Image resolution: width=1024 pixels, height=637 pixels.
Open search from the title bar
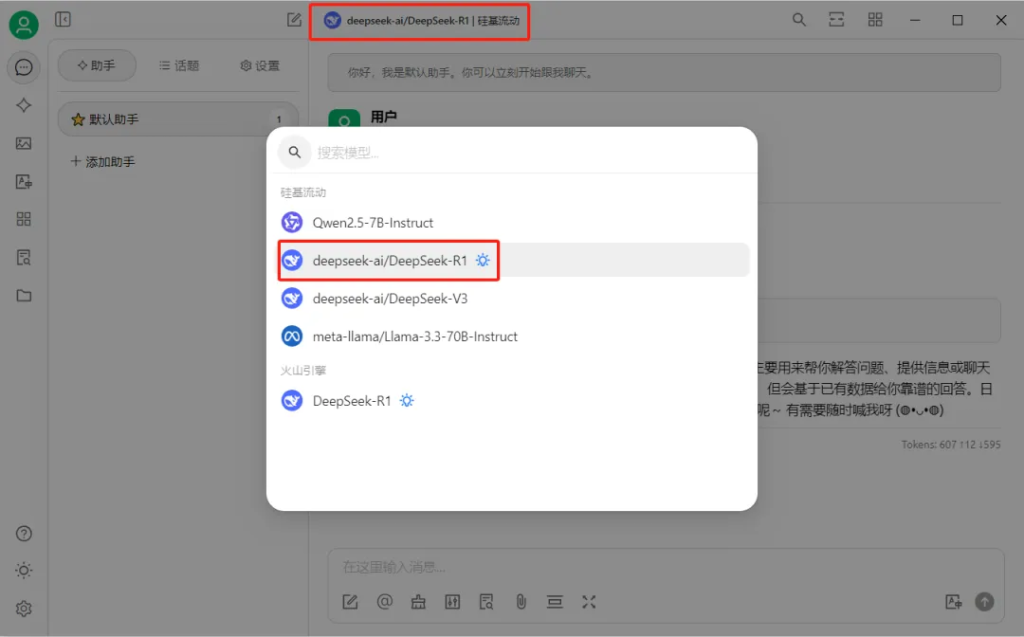point(798,19)
